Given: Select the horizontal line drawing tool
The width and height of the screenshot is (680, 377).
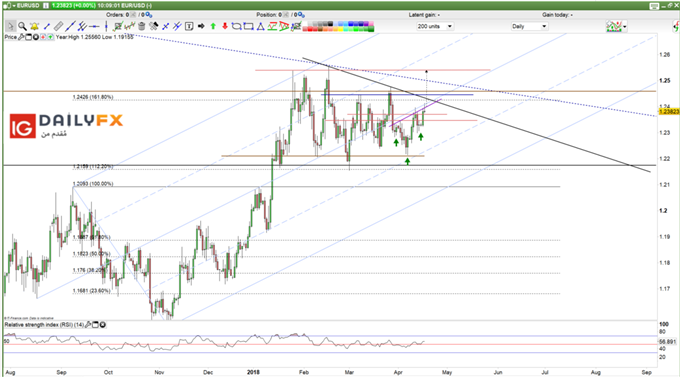Looking at the screenshot, I should (94, 26).
